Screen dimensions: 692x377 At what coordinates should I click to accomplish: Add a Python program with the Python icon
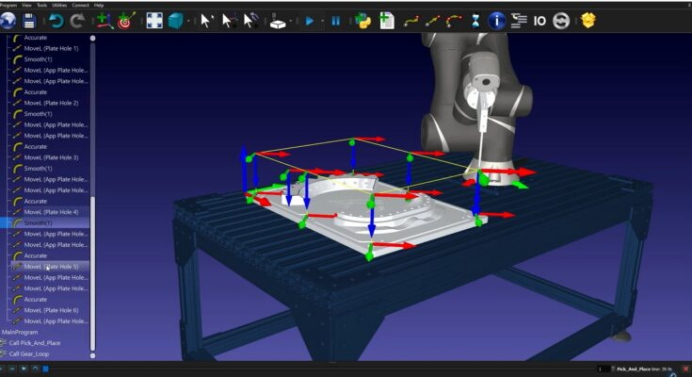[x=363, y=21]
